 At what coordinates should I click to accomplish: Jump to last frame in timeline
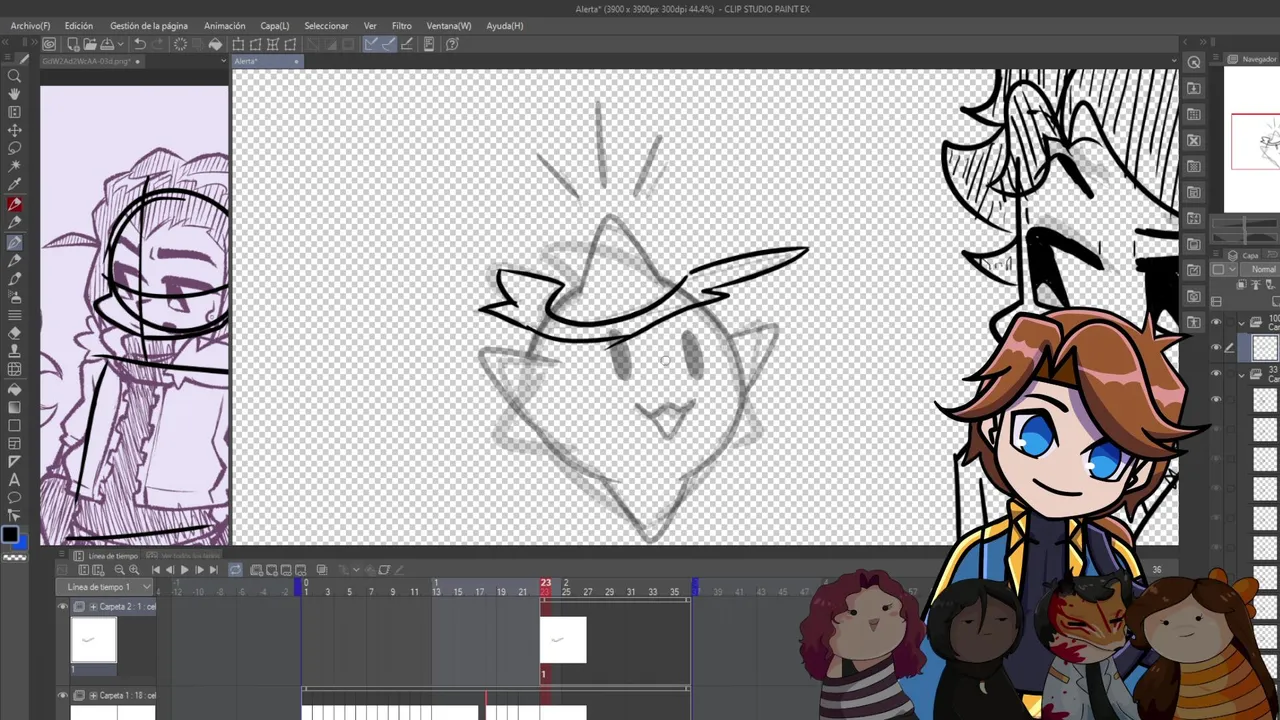tap(213, 570)
